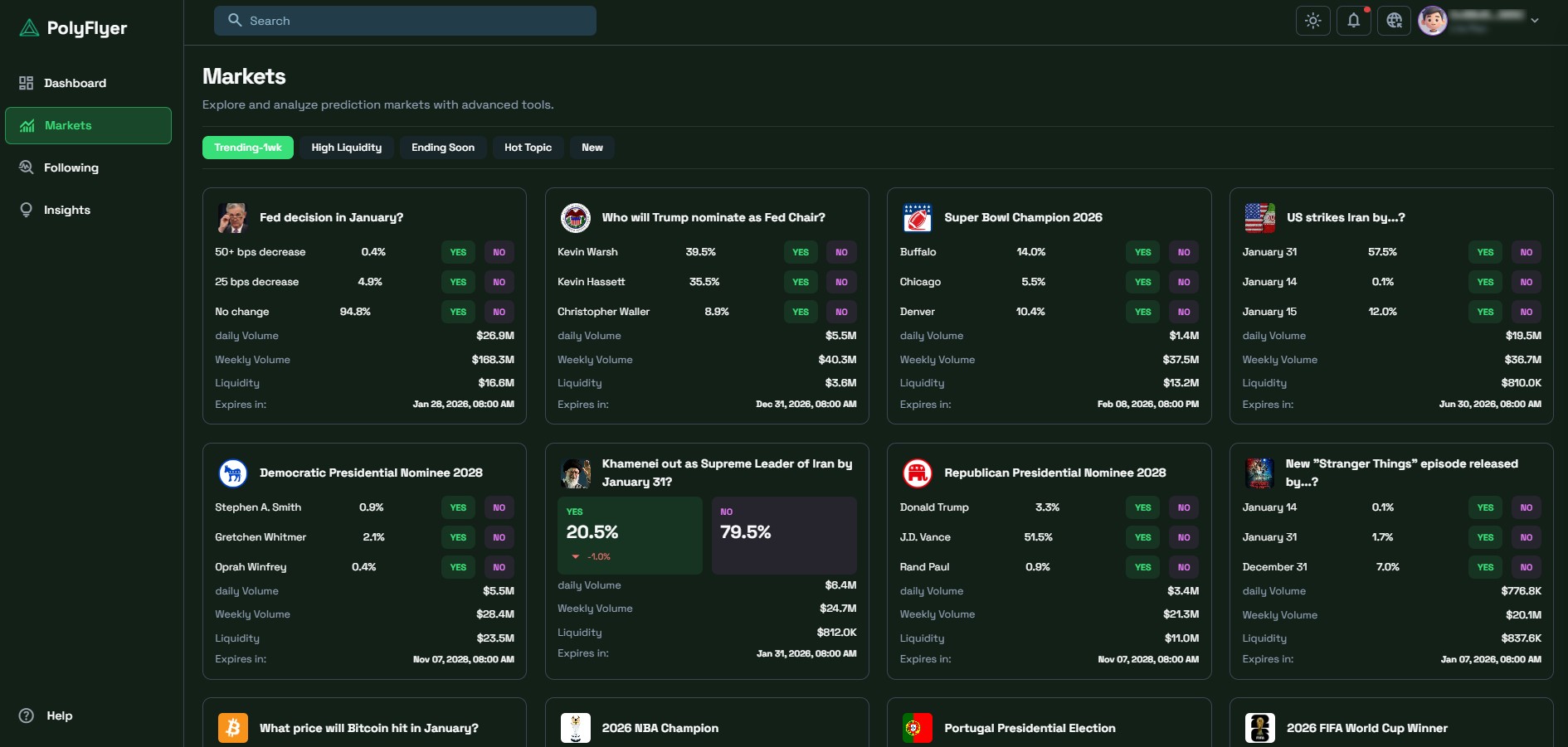Open the Help circle icon at bottom
The width and height of the screenshot is (1568, 747).
25,715
